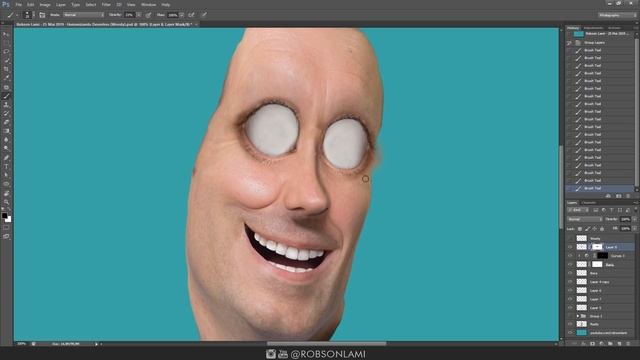The height and width of the screenshot is (360, 640).
Task: Delete current state in History panel
Action: pos(628,196)
